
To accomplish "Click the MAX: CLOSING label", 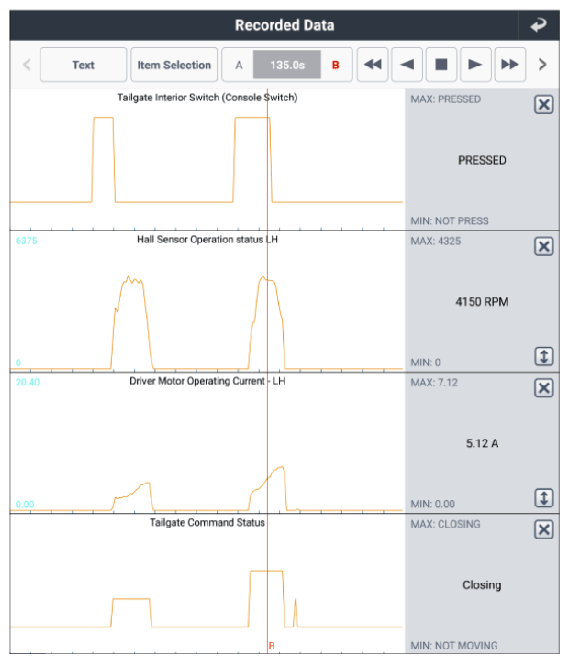I will click(445, 524).
